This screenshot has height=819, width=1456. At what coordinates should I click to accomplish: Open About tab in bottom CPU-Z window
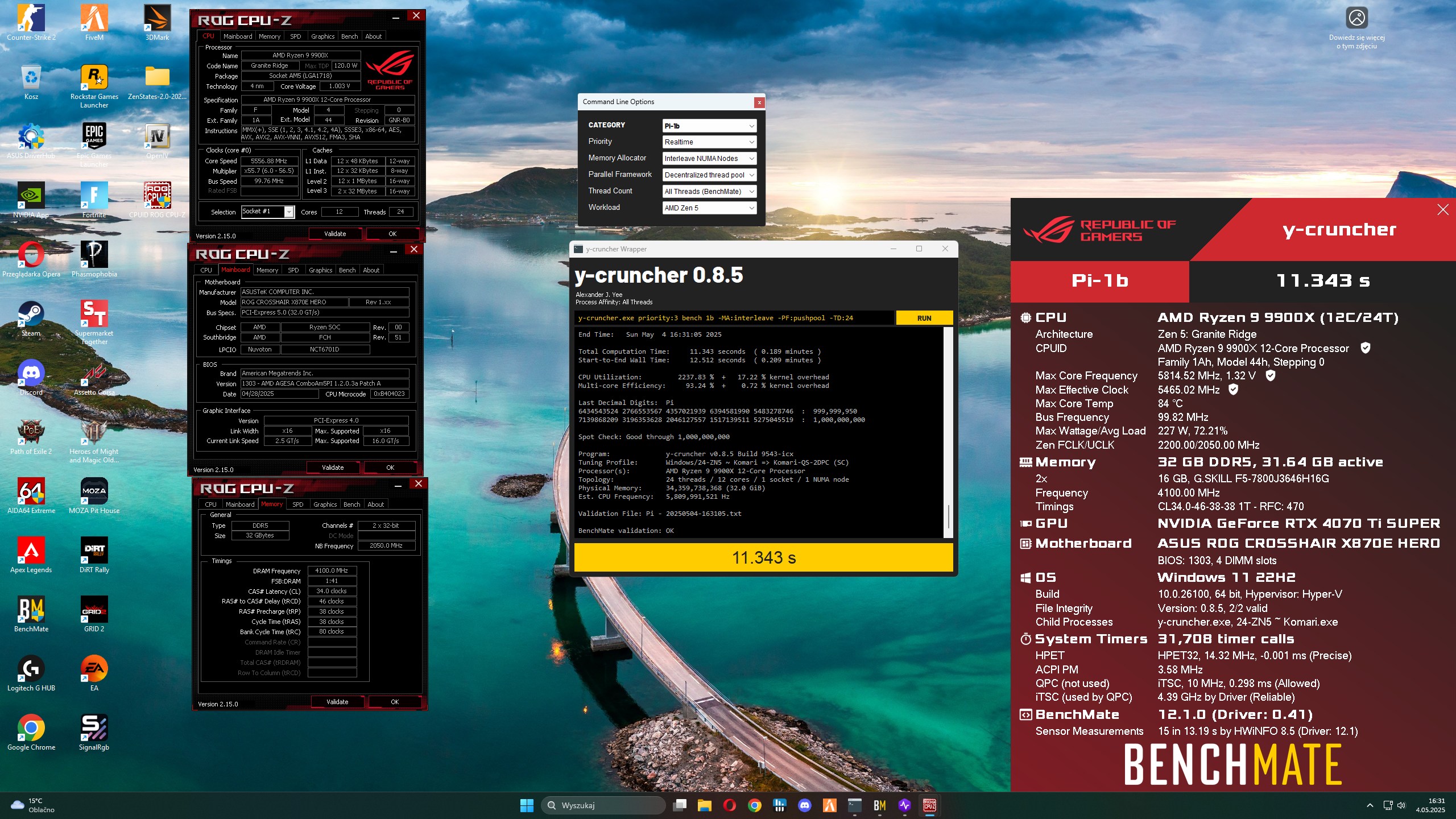(376, 504)
